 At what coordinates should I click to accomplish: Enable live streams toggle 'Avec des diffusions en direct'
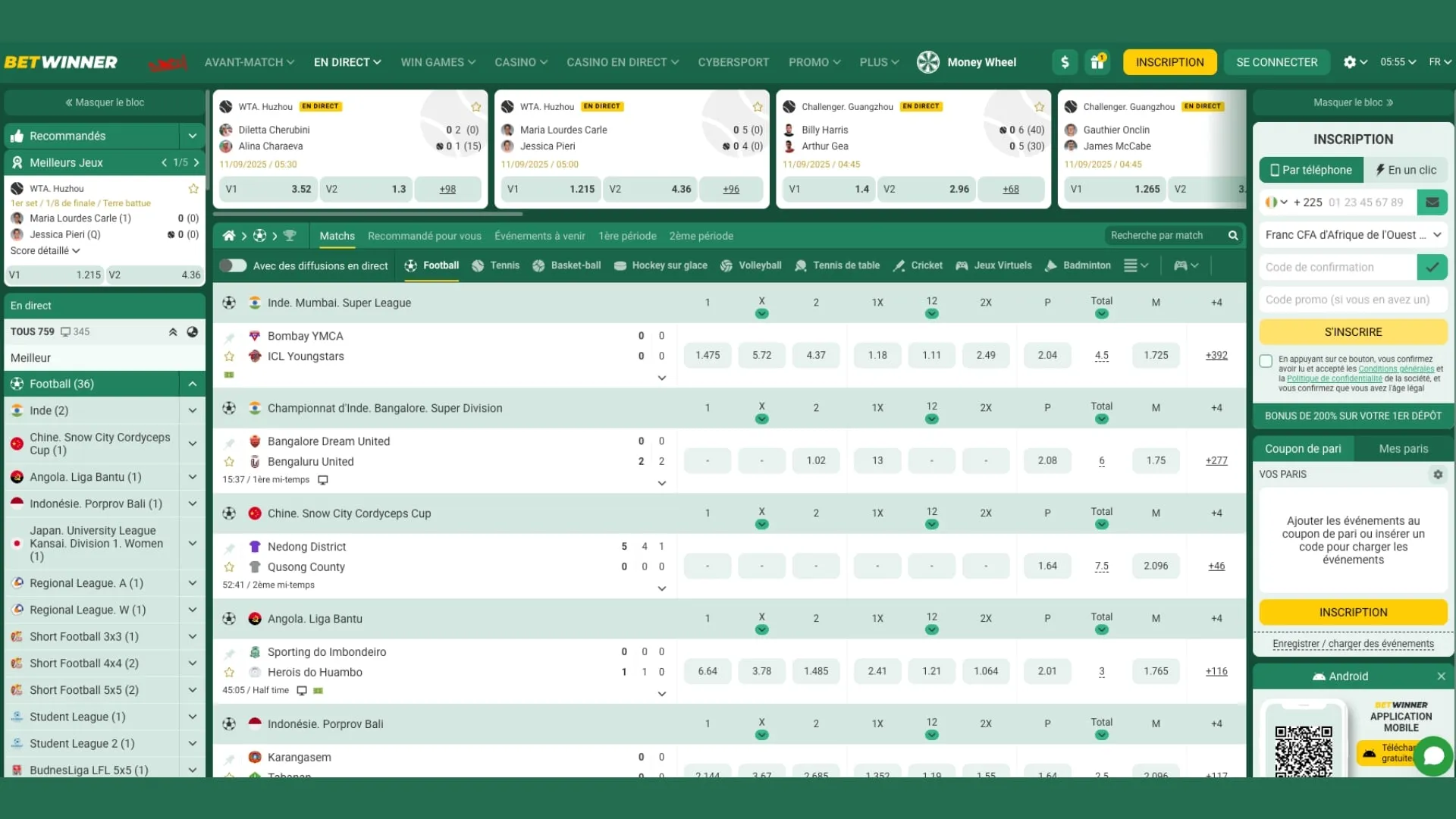(x=234, y=265)
